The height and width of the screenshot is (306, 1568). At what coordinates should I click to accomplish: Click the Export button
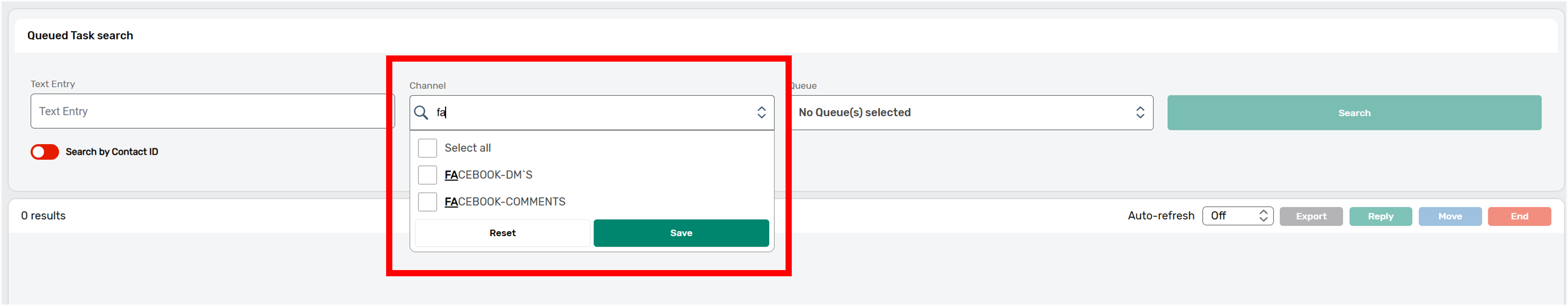[x=1311, y=216]
